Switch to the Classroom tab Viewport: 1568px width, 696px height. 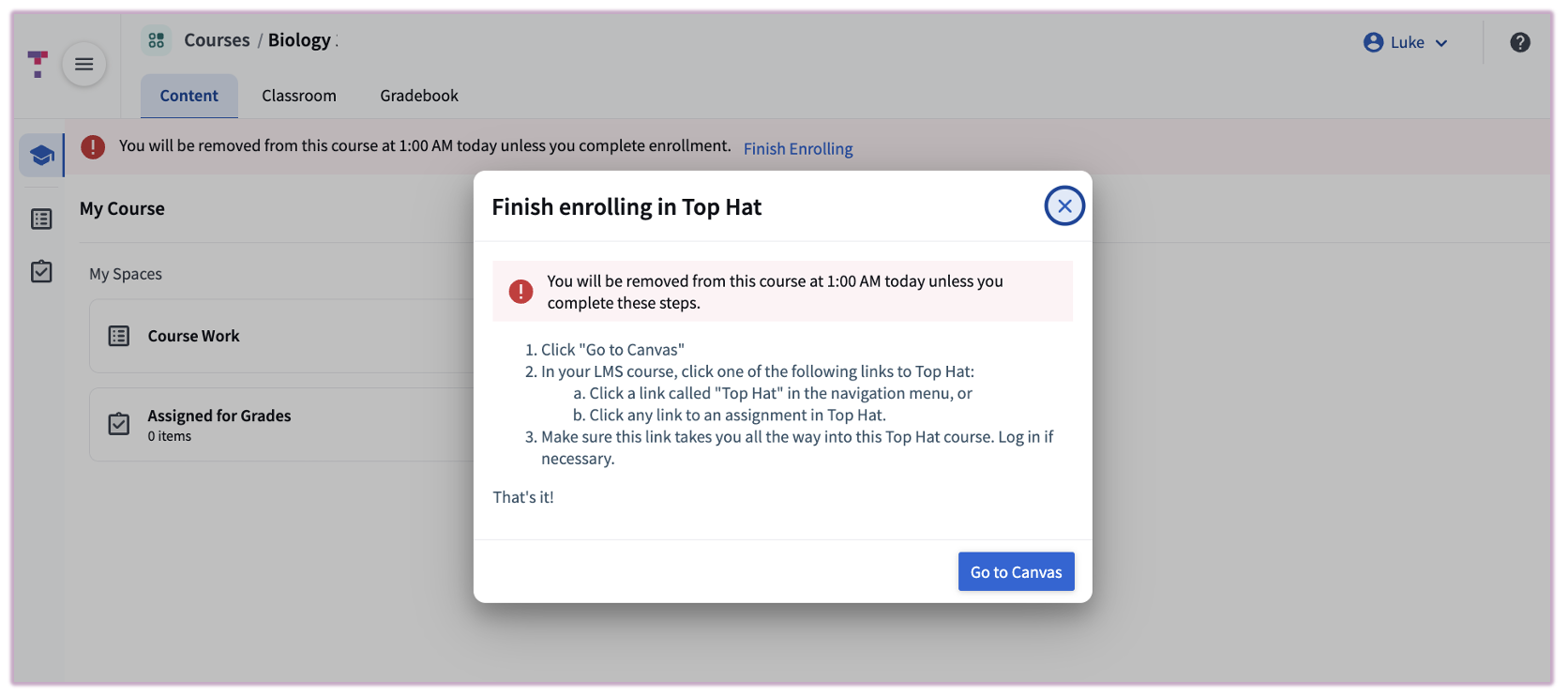coord(298,95)
